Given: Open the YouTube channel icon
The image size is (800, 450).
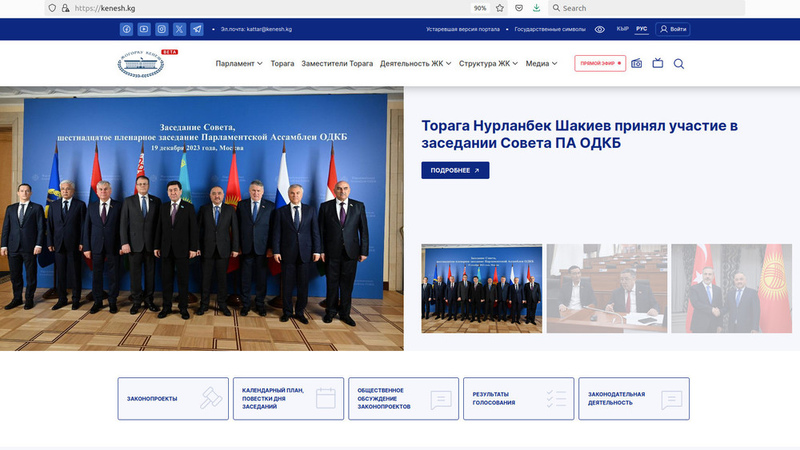Looking at the screenshot, I should [144, 30].
